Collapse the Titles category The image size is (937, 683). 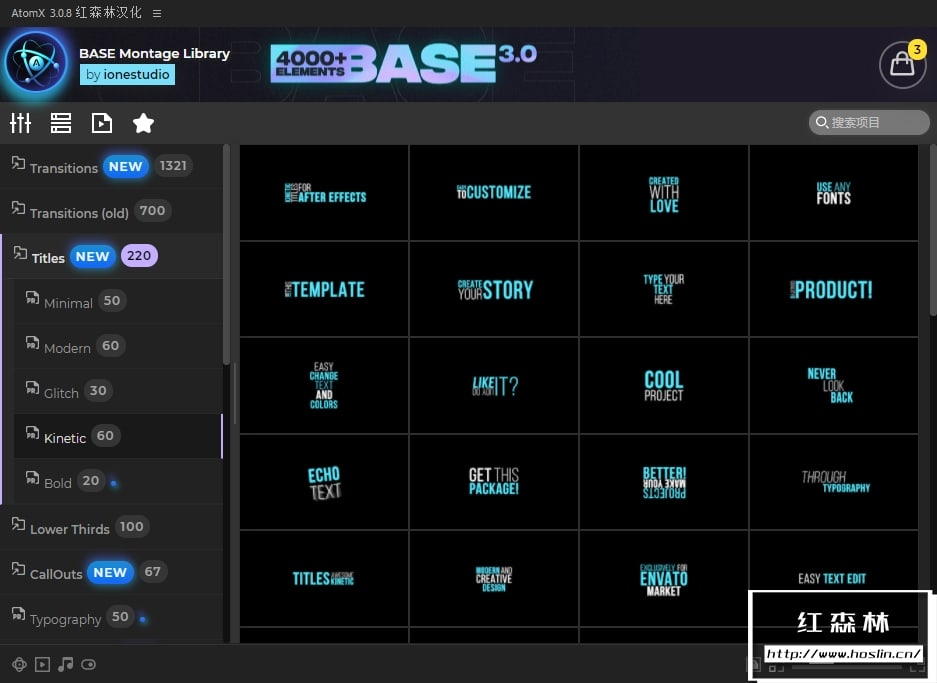pyautogui.click(x=112, y=256)
